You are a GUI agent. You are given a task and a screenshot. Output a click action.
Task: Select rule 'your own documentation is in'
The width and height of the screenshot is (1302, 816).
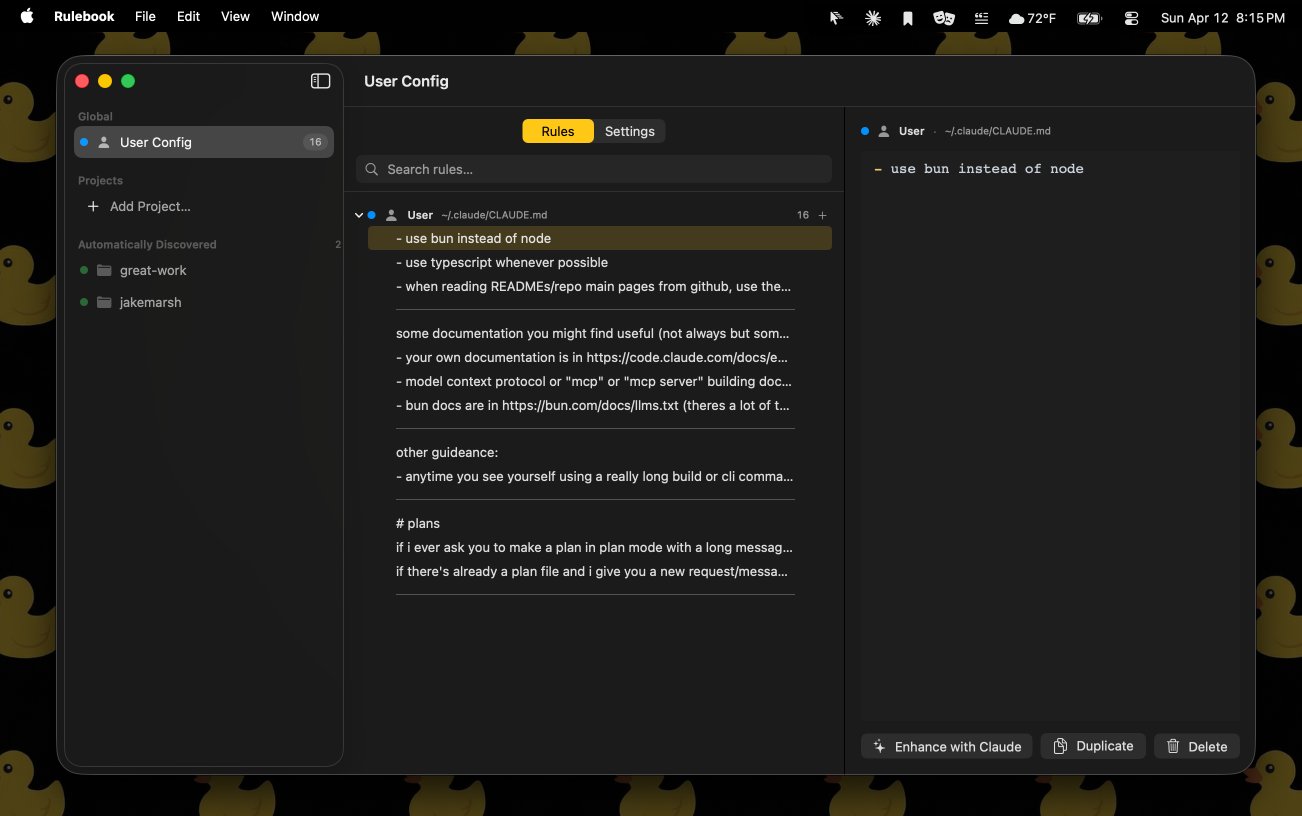(600, 357)
